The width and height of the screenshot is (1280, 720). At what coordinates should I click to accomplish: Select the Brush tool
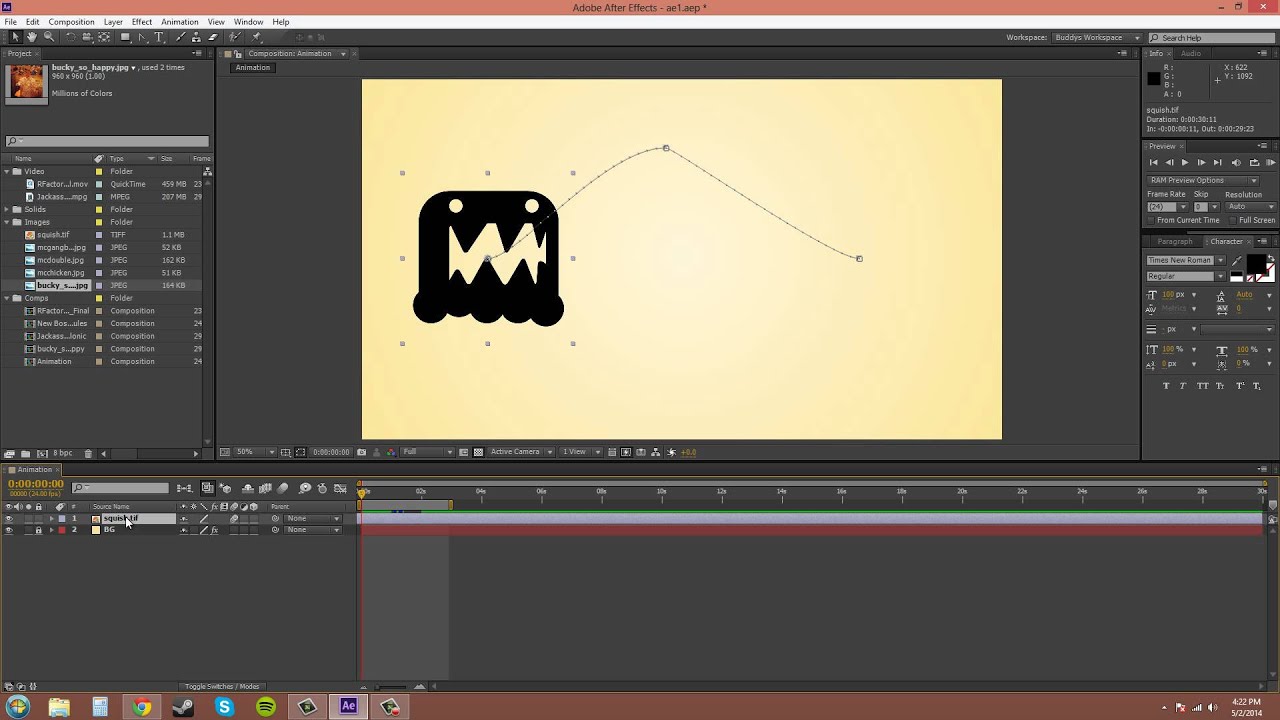(181, 37)
